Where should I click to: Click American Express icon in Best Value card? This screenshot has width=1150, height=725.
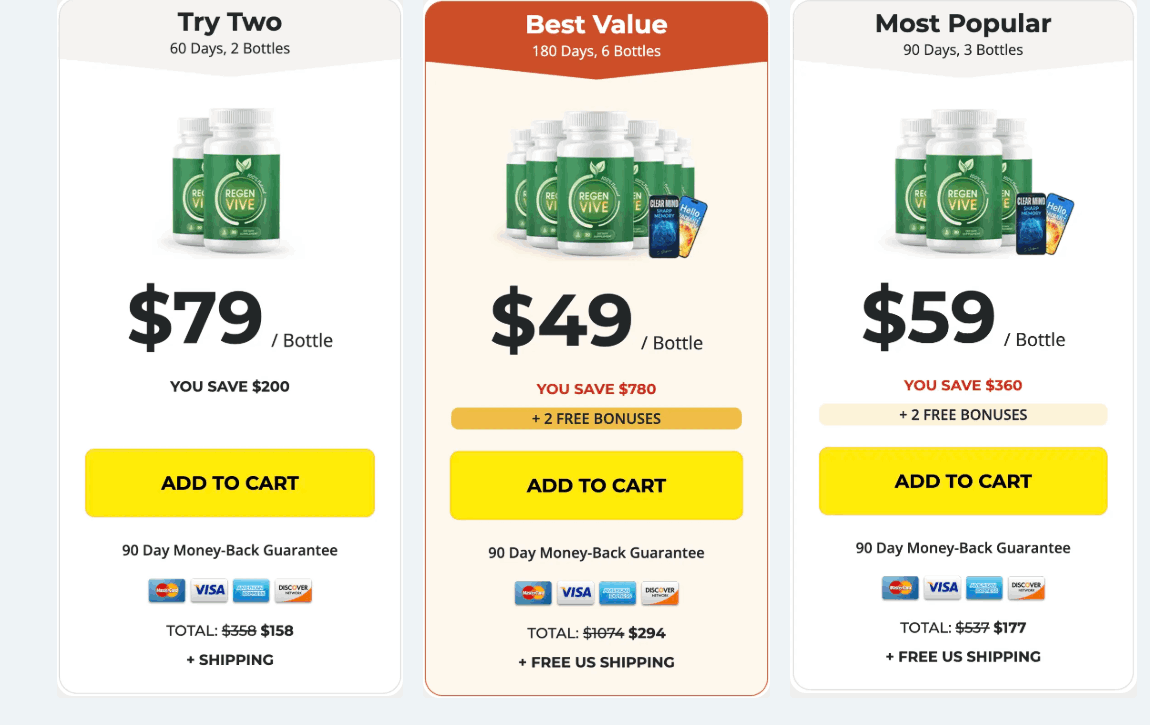click(x=618, y=593)
